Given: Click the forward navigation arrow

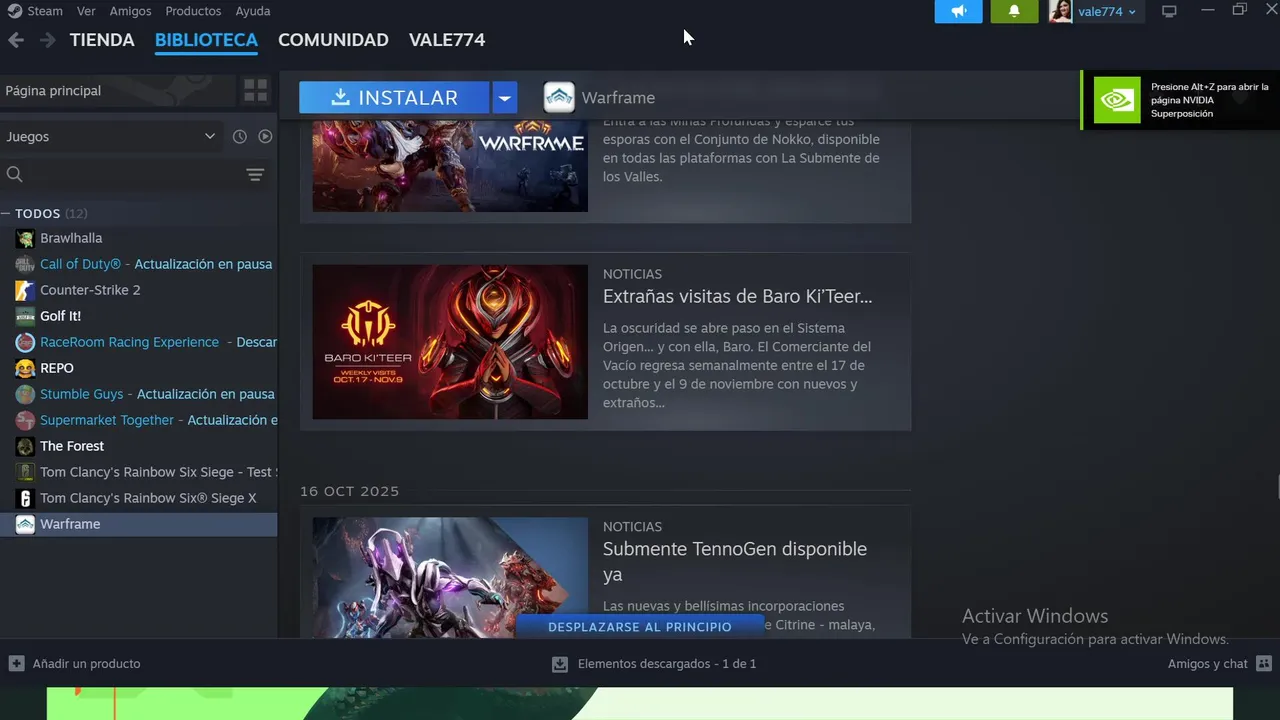Looking at the screenshot, I should [47, 40].
